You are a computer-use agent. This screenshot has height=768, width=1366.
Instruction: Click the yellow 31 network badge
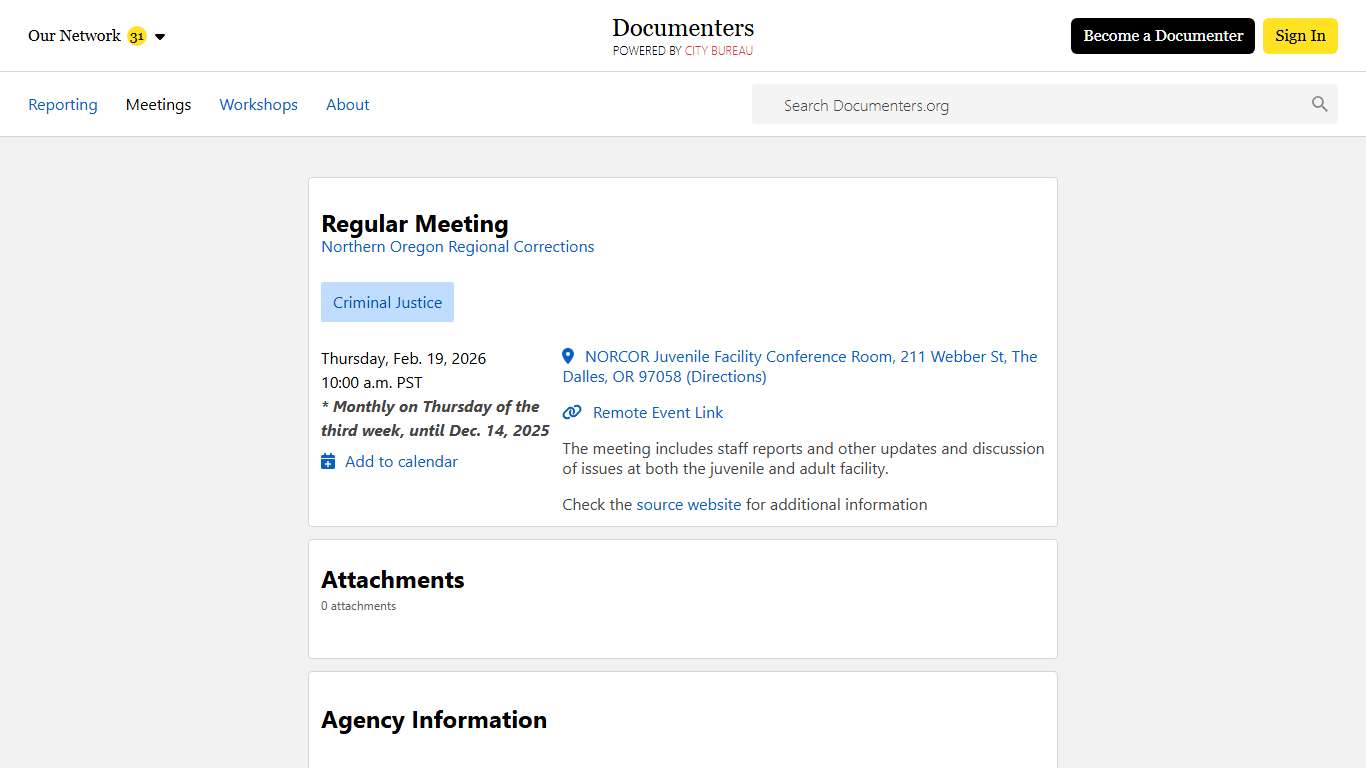(137, 36)
